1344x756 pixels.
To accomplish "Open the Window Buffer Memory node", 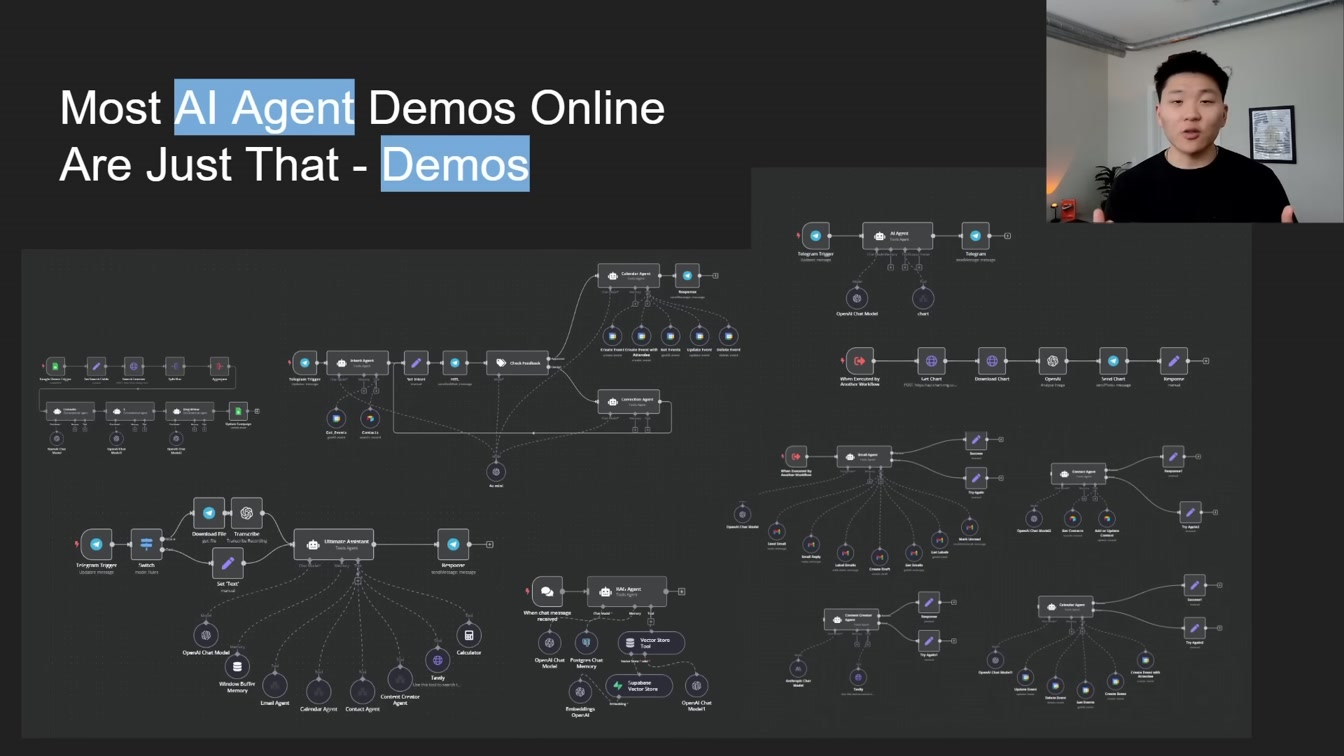I will pos(237,666).
